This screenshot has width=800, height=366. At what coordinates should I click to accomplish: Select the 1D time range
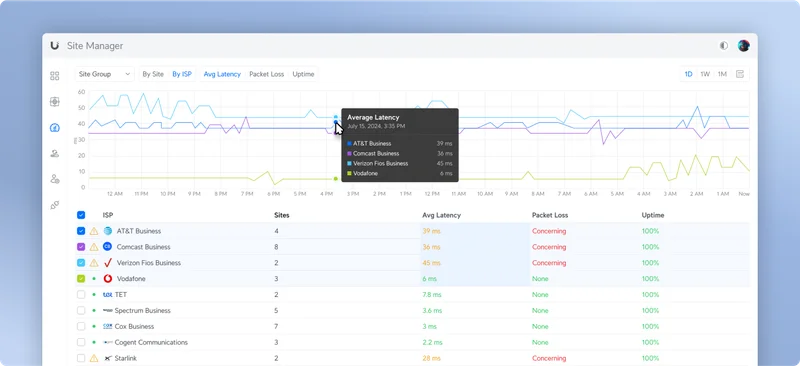[x=688, y=74]
